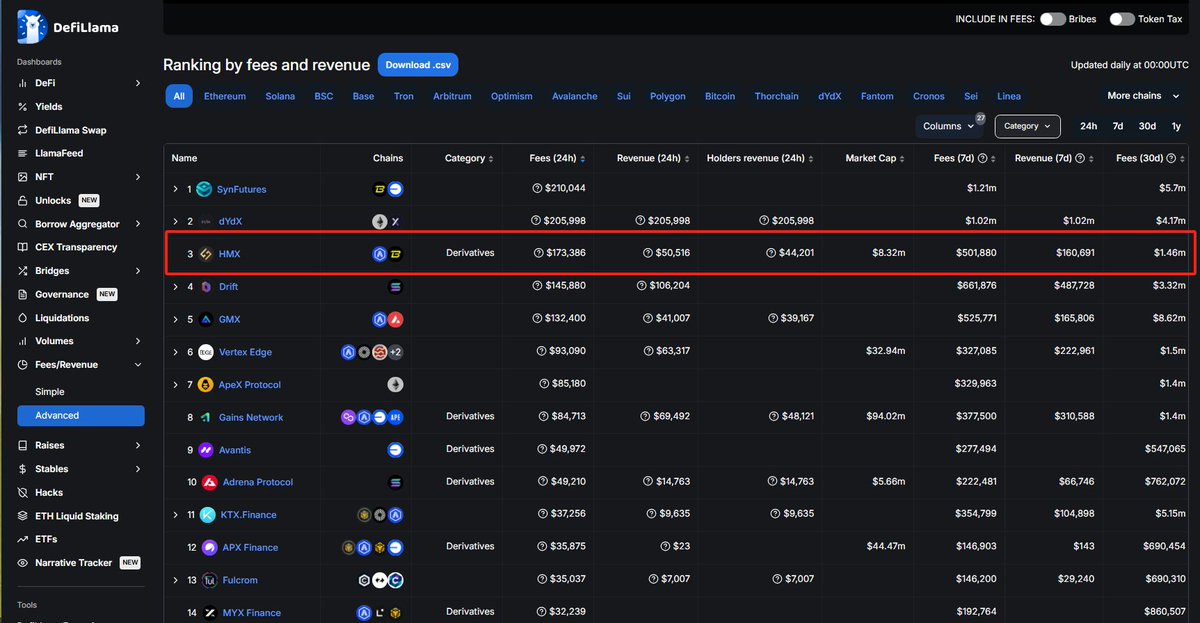Open the Adrena Protocol link
Image resolution: width=1200 pixels, height=623 pixels.
(x=258, y=482)
